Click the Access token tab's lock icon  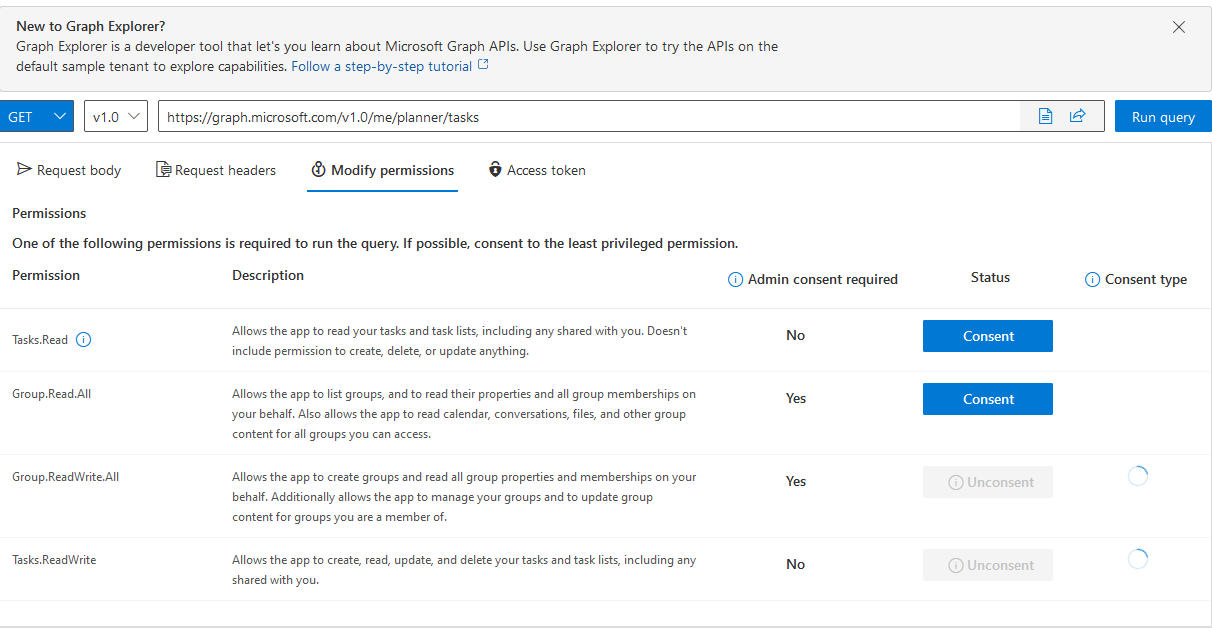[x=495, y=170]
